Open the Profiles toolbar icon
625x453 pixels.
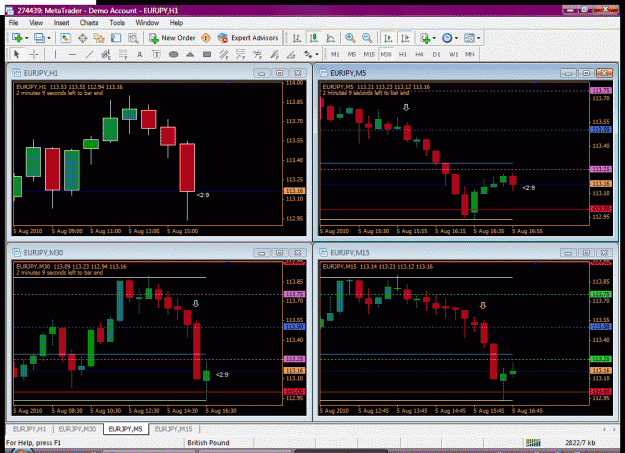tap(39, 38)
